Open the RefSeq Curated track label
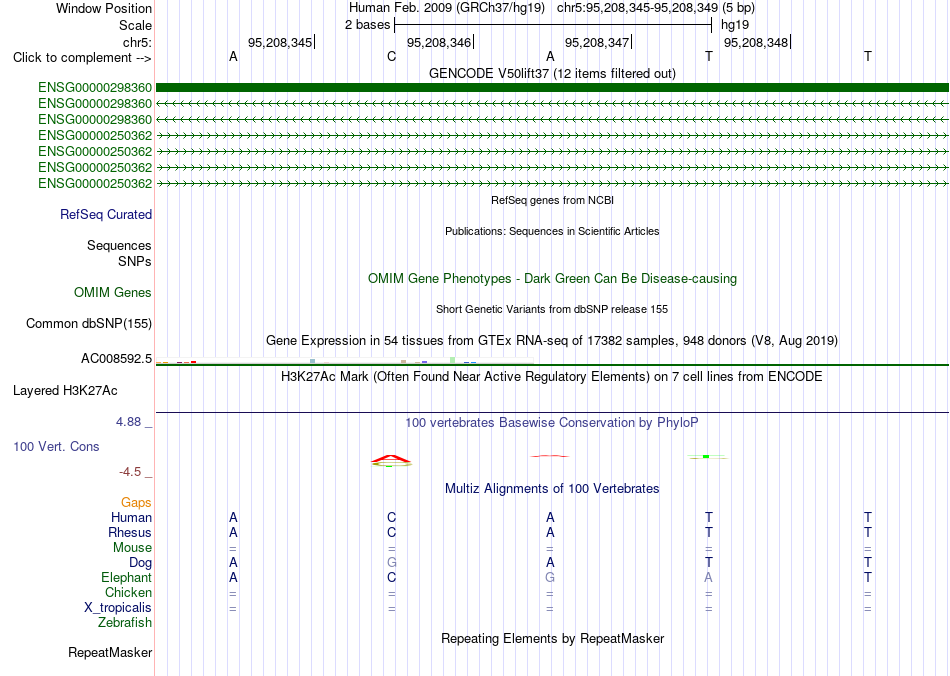Screen dimensions: 950x676 tap(106, 214)
